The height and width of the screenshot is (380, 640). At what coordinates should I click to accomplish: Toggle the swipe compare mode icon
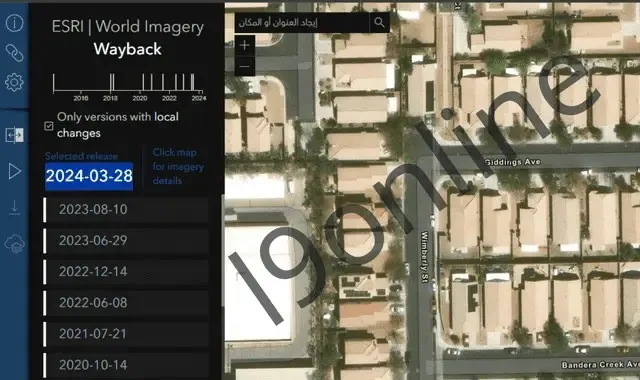tap(14, 135)
